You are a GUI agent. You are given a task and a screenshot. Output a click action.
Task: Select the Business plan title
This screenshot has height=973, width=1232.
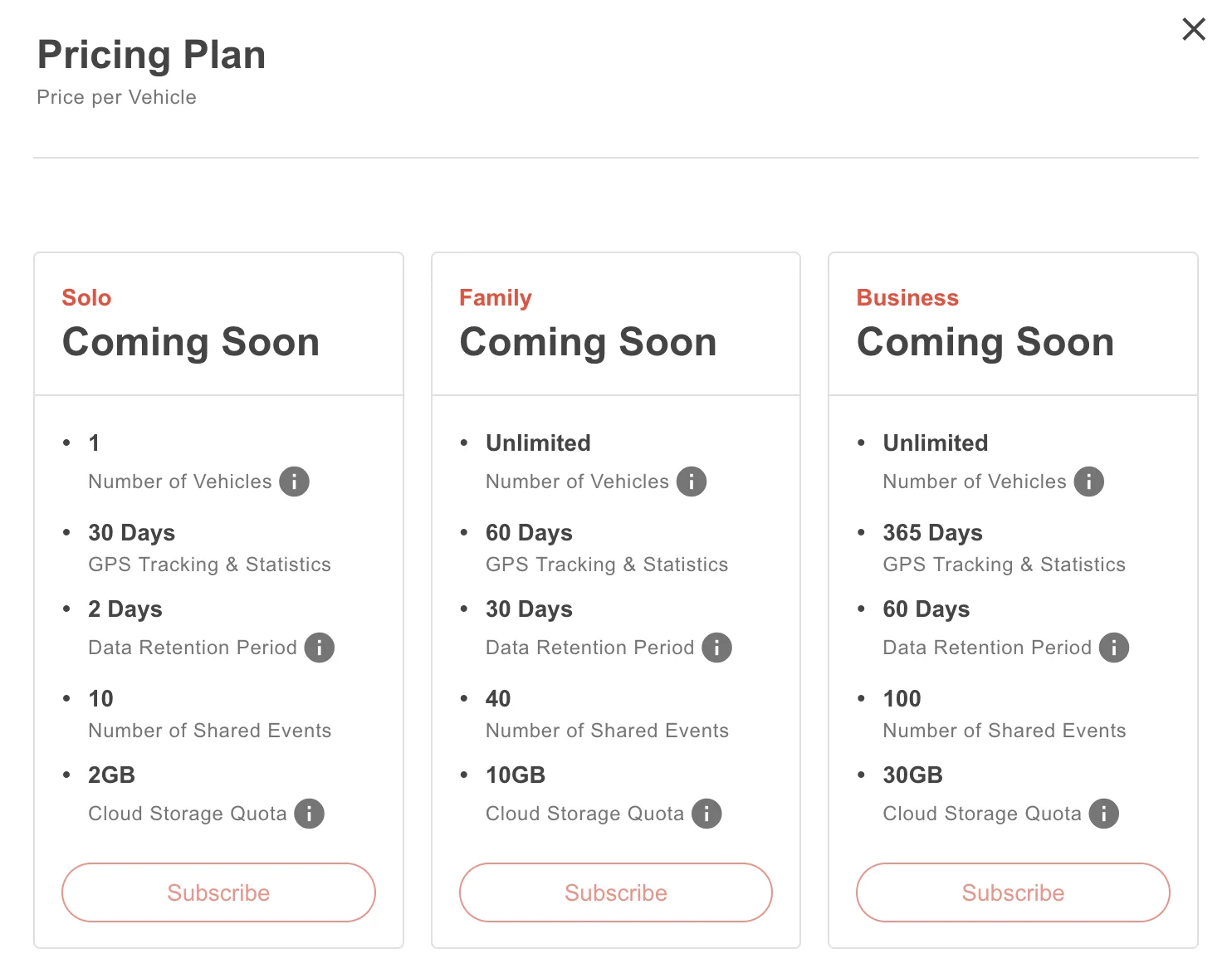tap(907, 298)
